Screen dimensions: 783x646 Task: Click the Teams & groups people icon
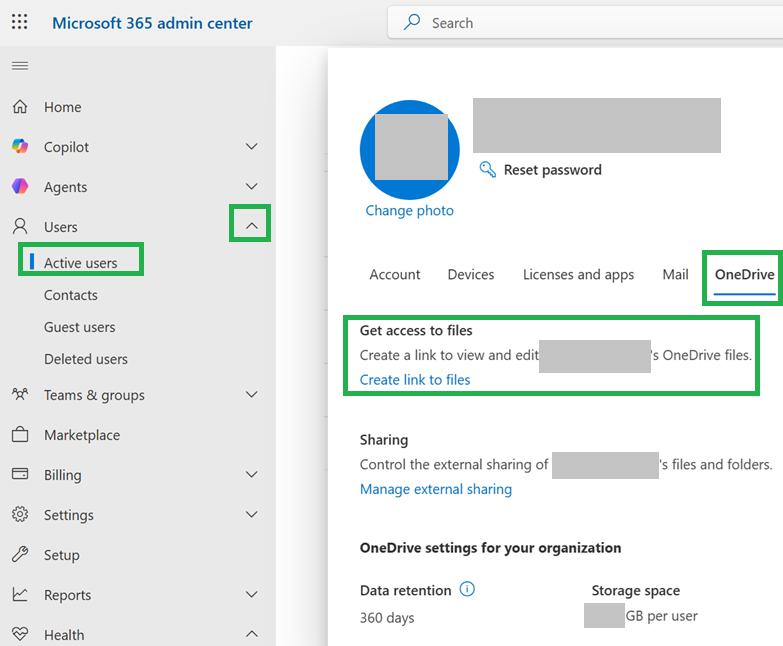(x=20, y=394)
